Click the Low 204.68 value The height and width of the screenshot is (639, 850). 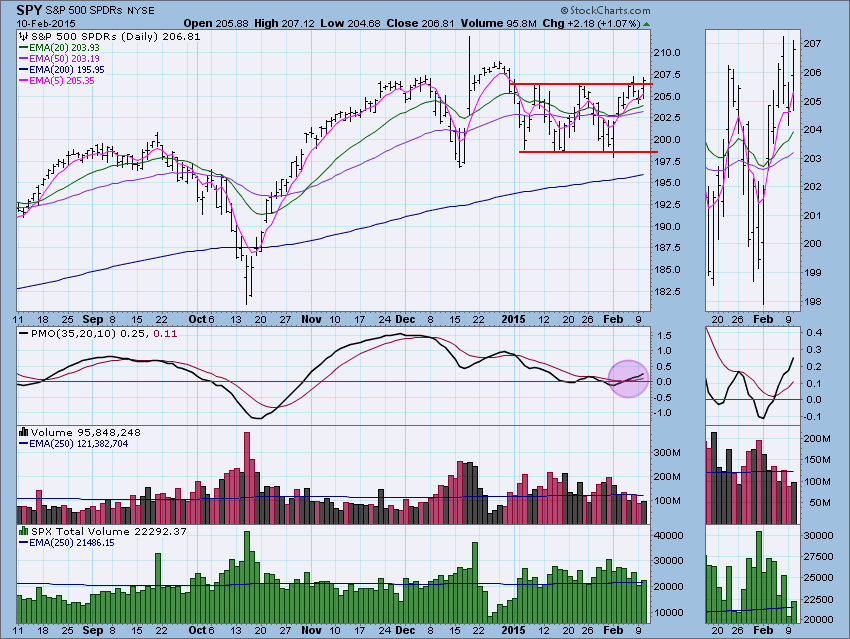coord(350,23)
